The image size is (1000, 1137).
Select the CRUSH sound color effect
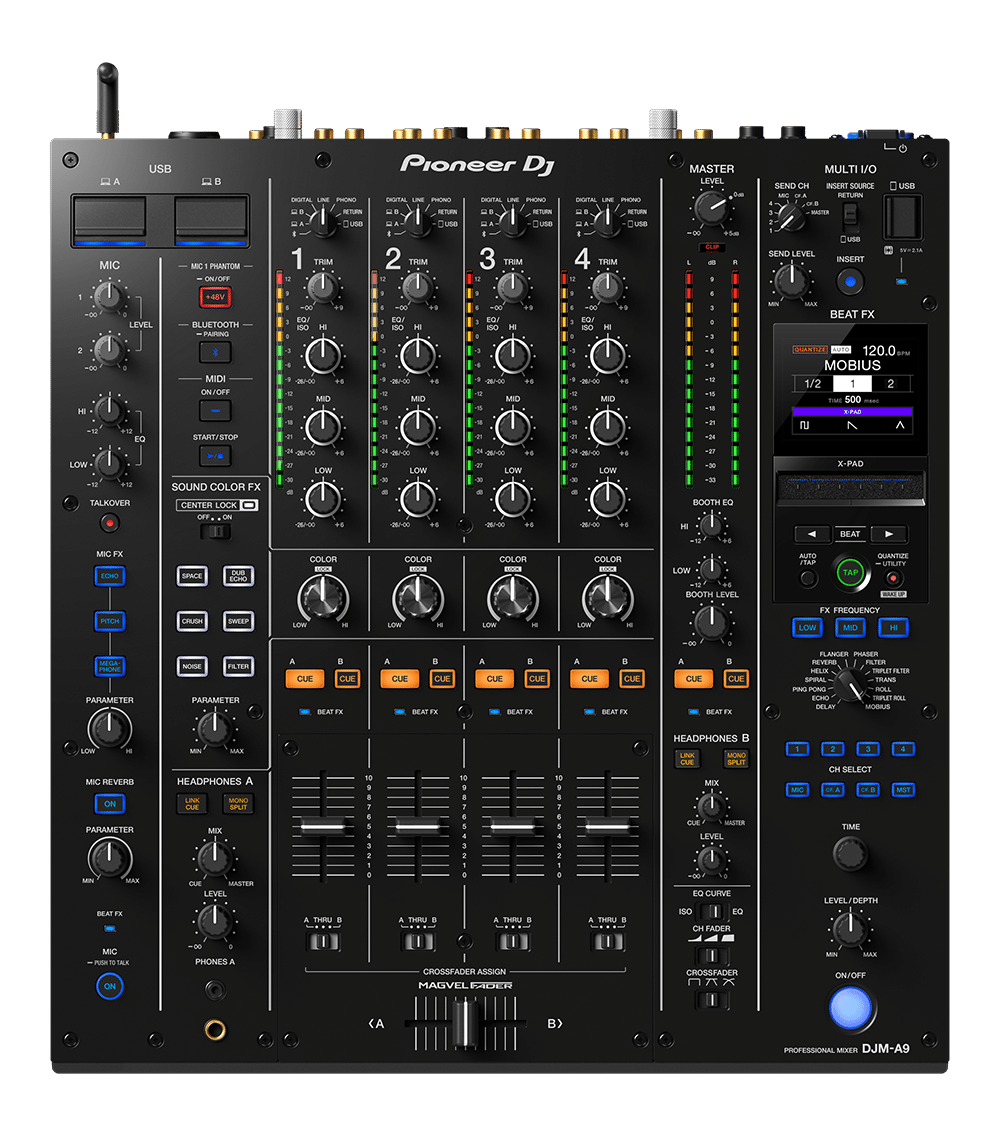[192, 621]
